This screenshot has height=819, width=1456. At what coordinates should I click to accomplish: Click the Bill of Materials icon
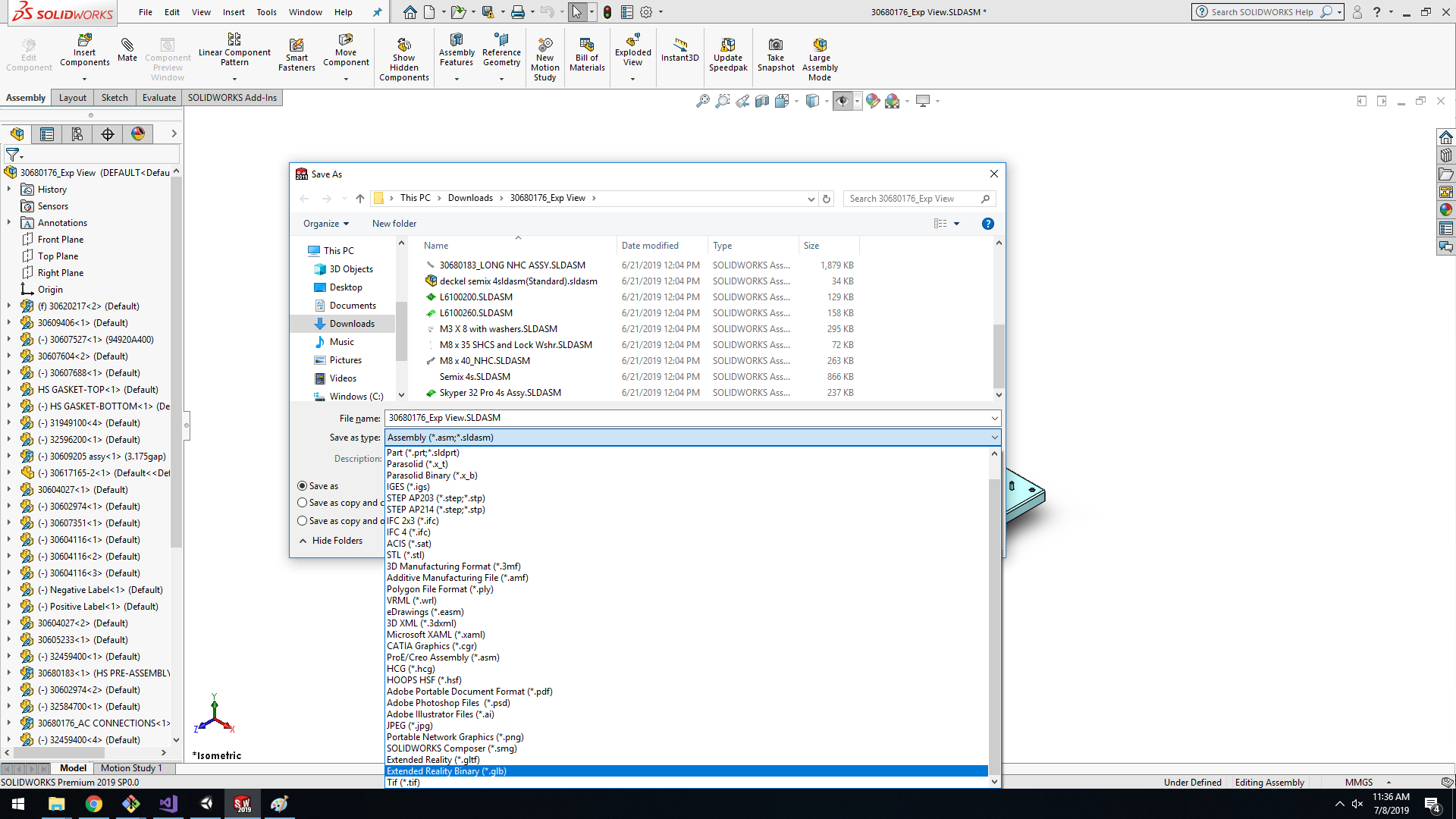(587, 45)
